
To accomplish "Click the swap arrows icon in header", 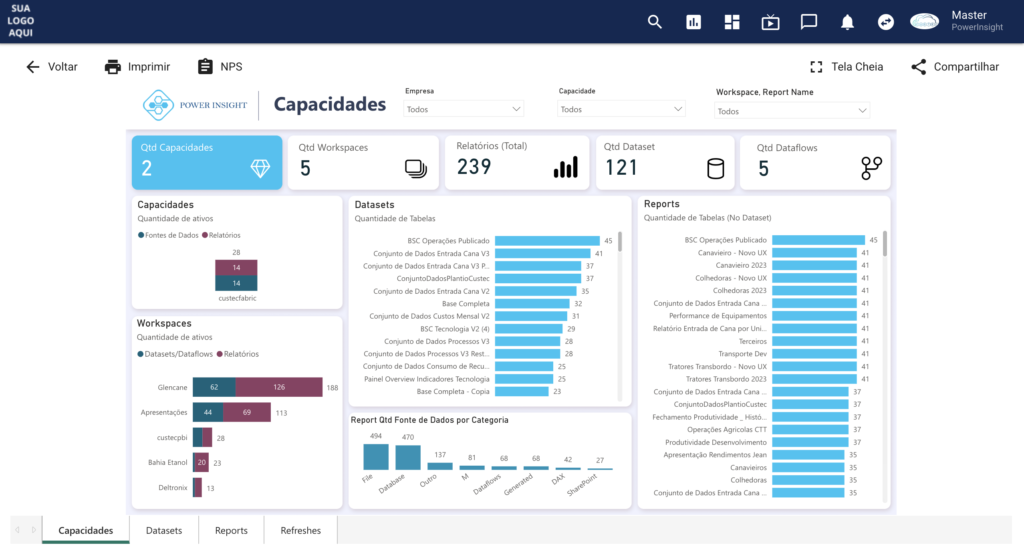I will pos(885,22).
